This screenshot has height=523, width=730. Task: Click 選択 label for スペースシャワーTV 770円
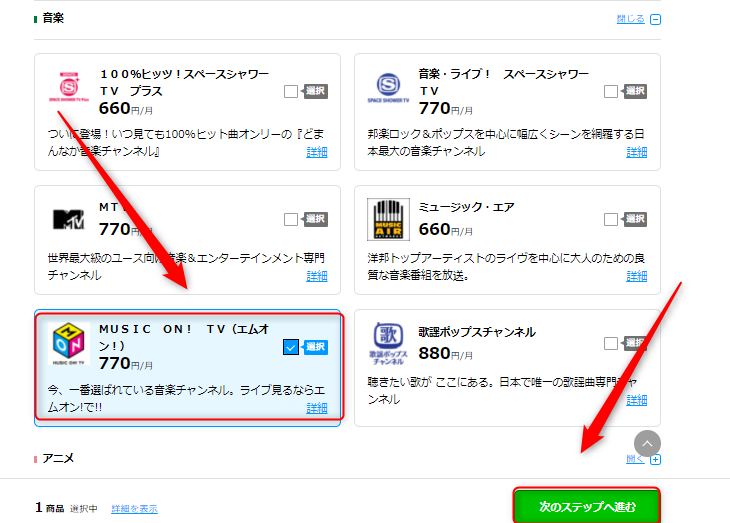point(635,91)
